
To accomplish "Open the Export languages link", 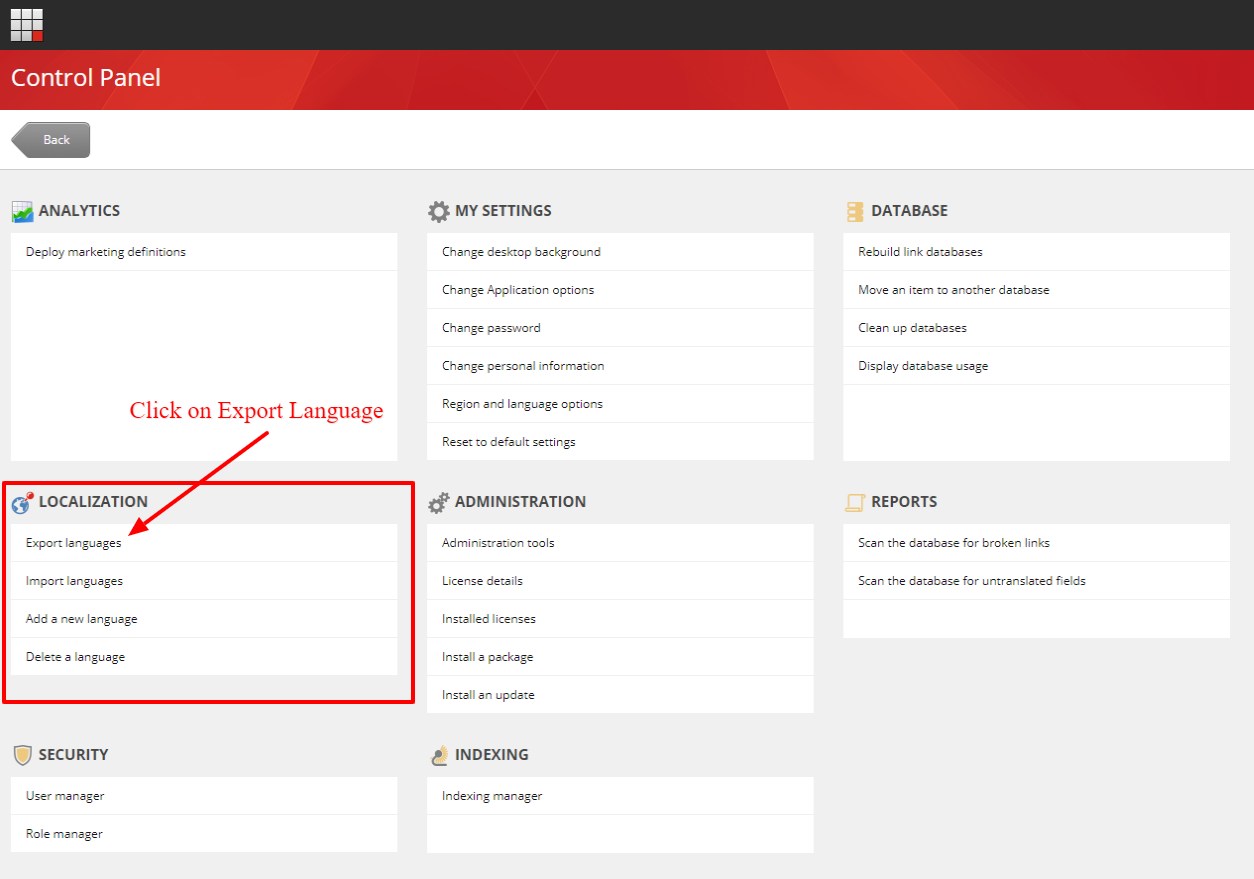I will 74,543.
